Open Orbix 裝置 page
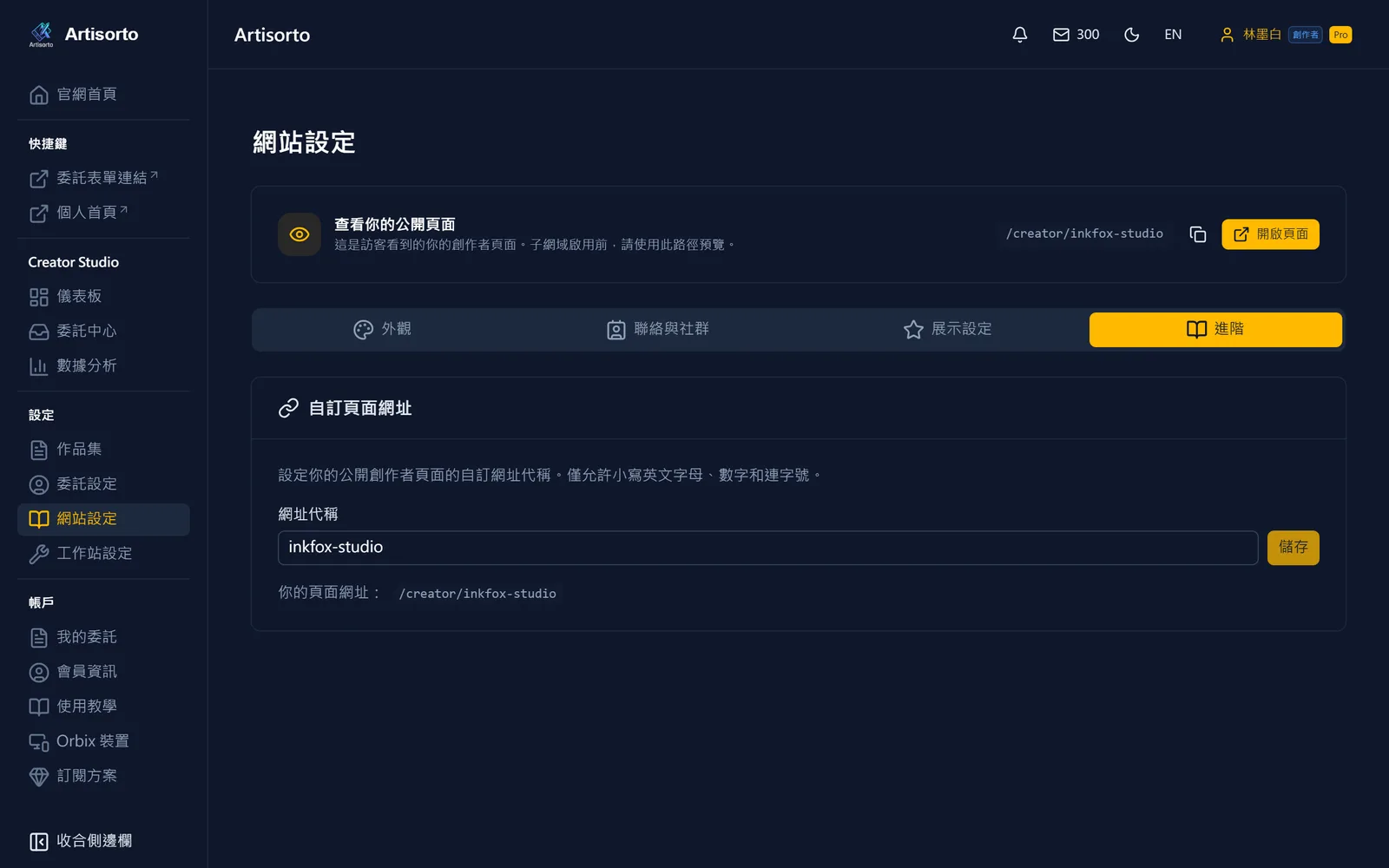Screen dimensions: 1389x868 [103, 741]
